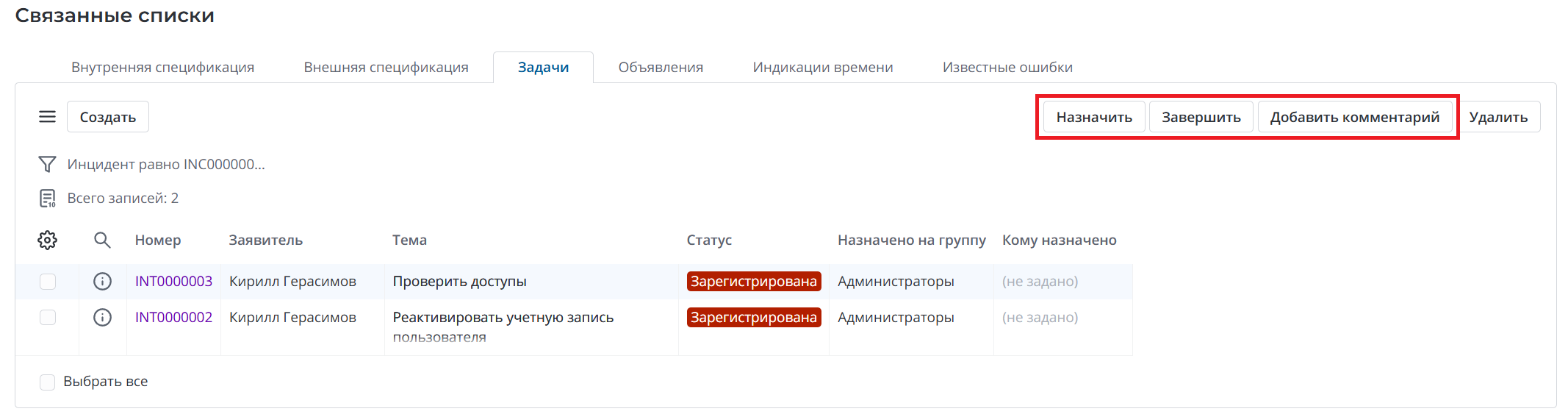Open task link INT0000003
The width and height of the screenshot is (1568, 417).
[173, 282]
